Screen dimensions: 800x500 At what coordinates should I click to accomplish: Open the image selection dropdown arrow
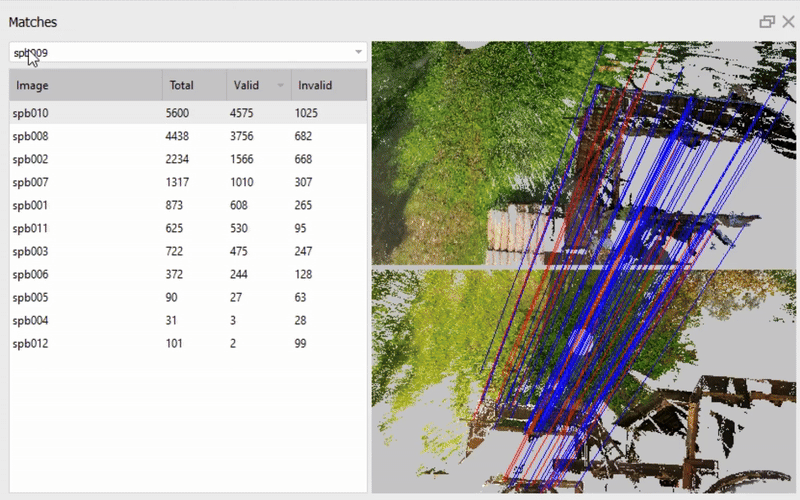tap(358, 52)
